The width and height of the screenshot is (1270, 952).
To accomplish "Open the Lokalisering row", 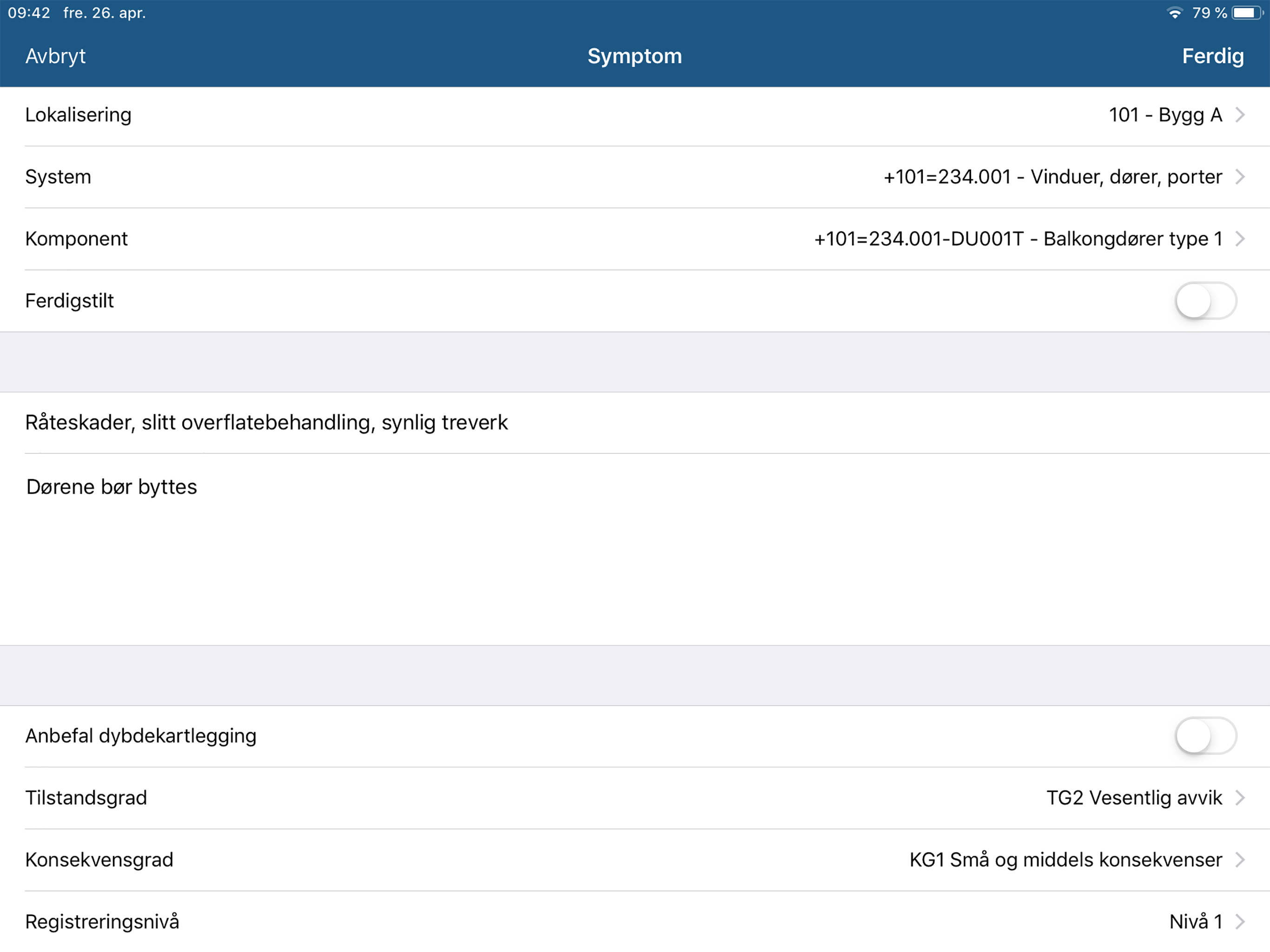I will (x=635, y=115).
